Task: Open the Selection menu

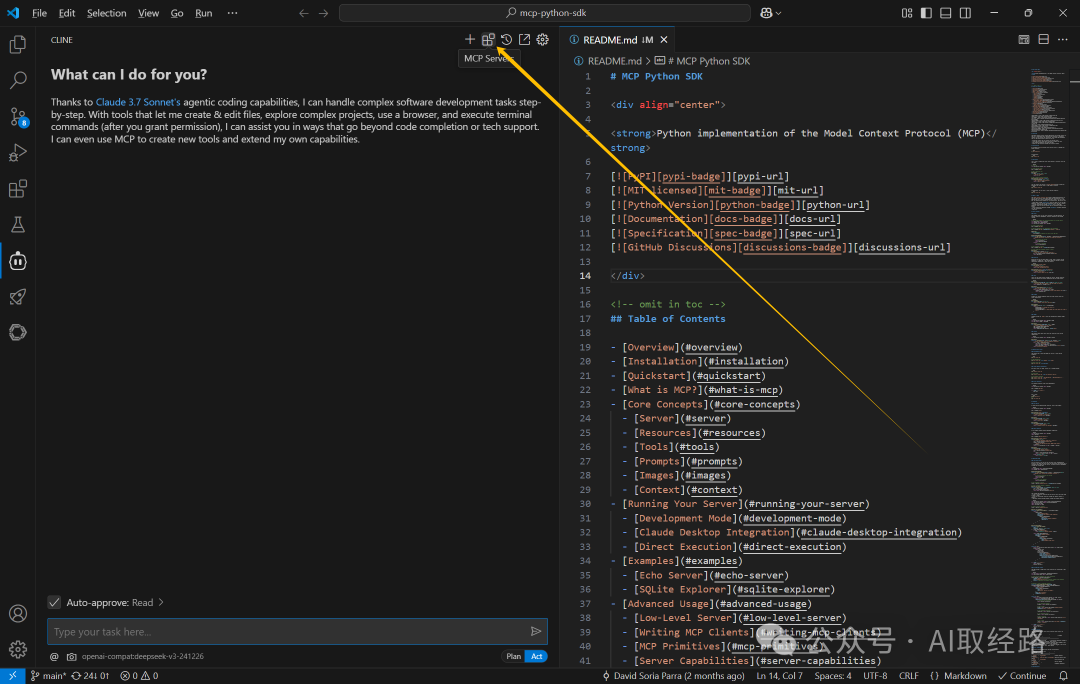Action: [106, 13]
